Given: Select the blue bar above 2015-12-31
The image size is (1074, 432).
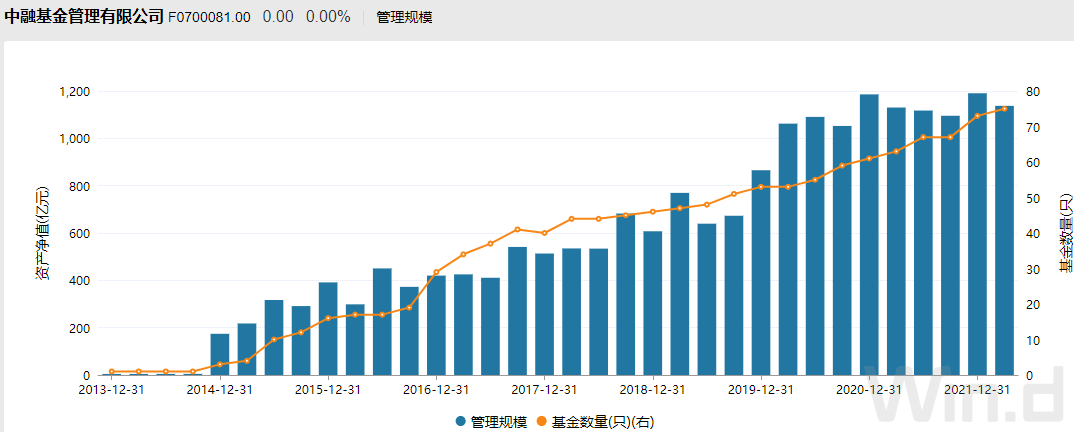Looking at the screenshot, I should [x=328, y=329].
